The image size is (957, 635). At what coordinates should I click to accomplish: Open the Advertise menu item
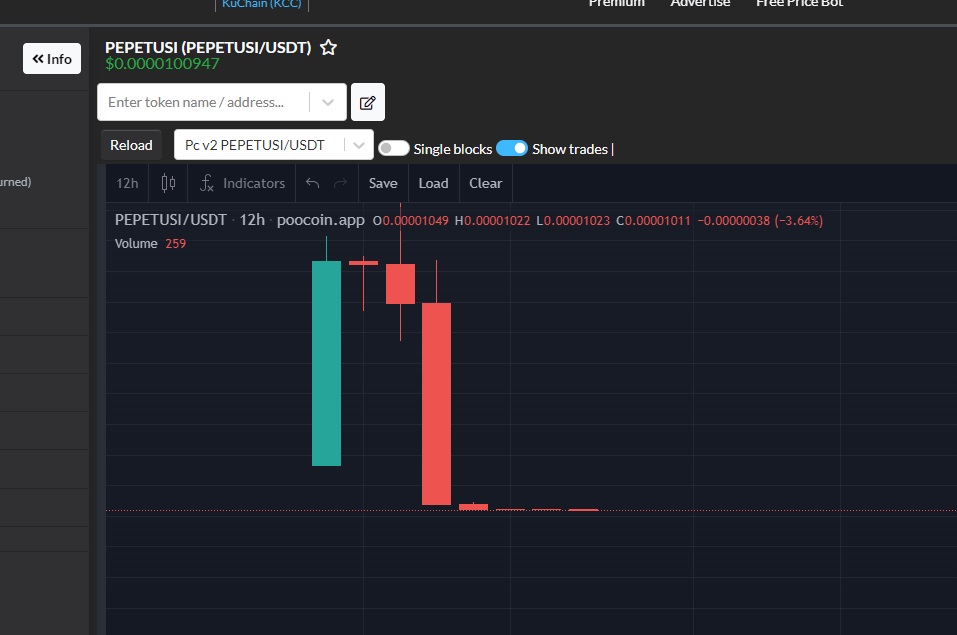[700, 3]
